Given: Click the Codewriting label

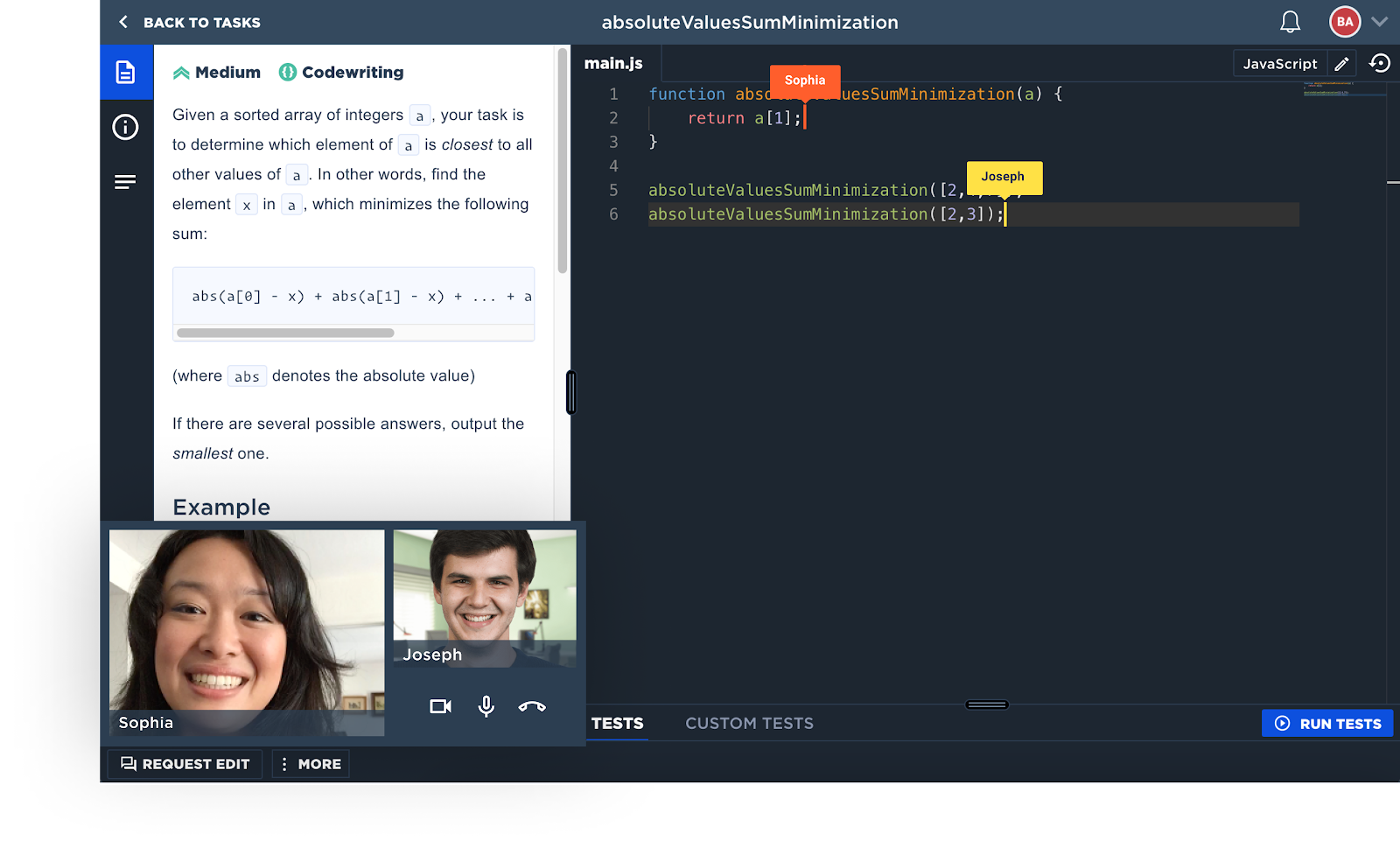Looking at the screenshot, I should point(353,73).
